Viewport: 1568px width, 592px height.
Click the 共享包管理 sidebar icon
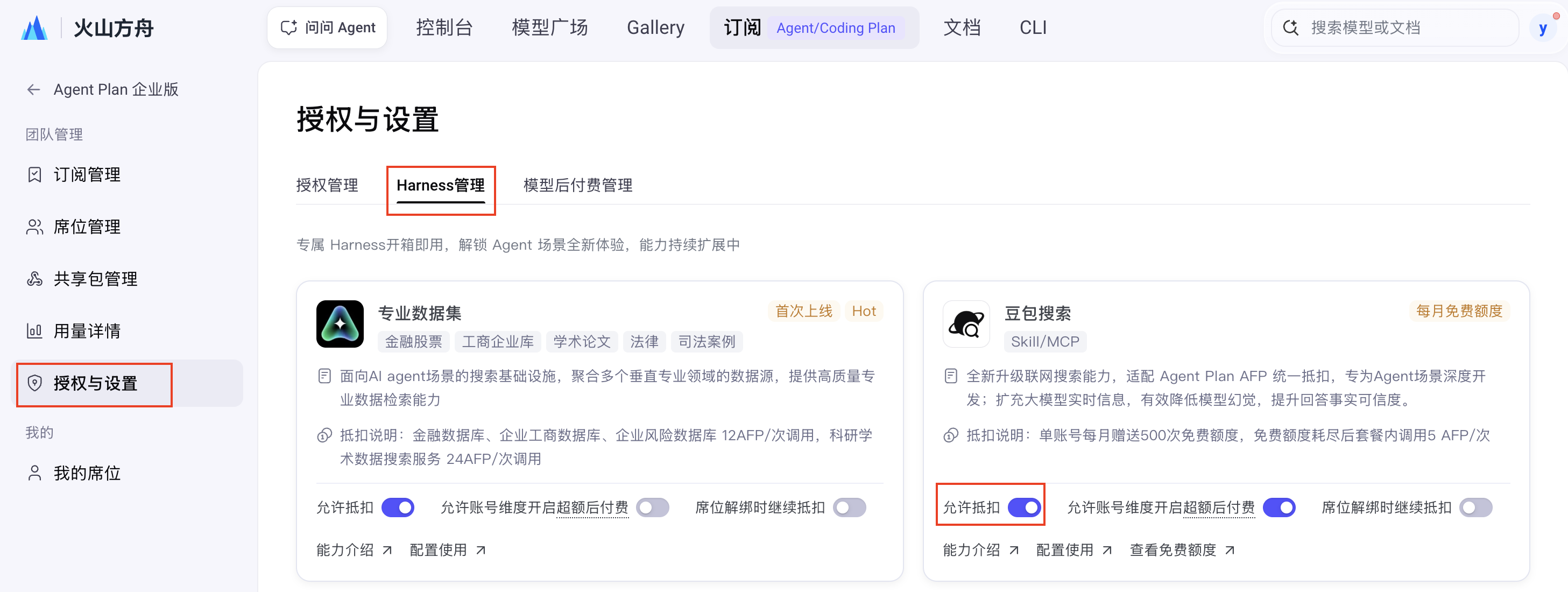[x=34, y=279]
